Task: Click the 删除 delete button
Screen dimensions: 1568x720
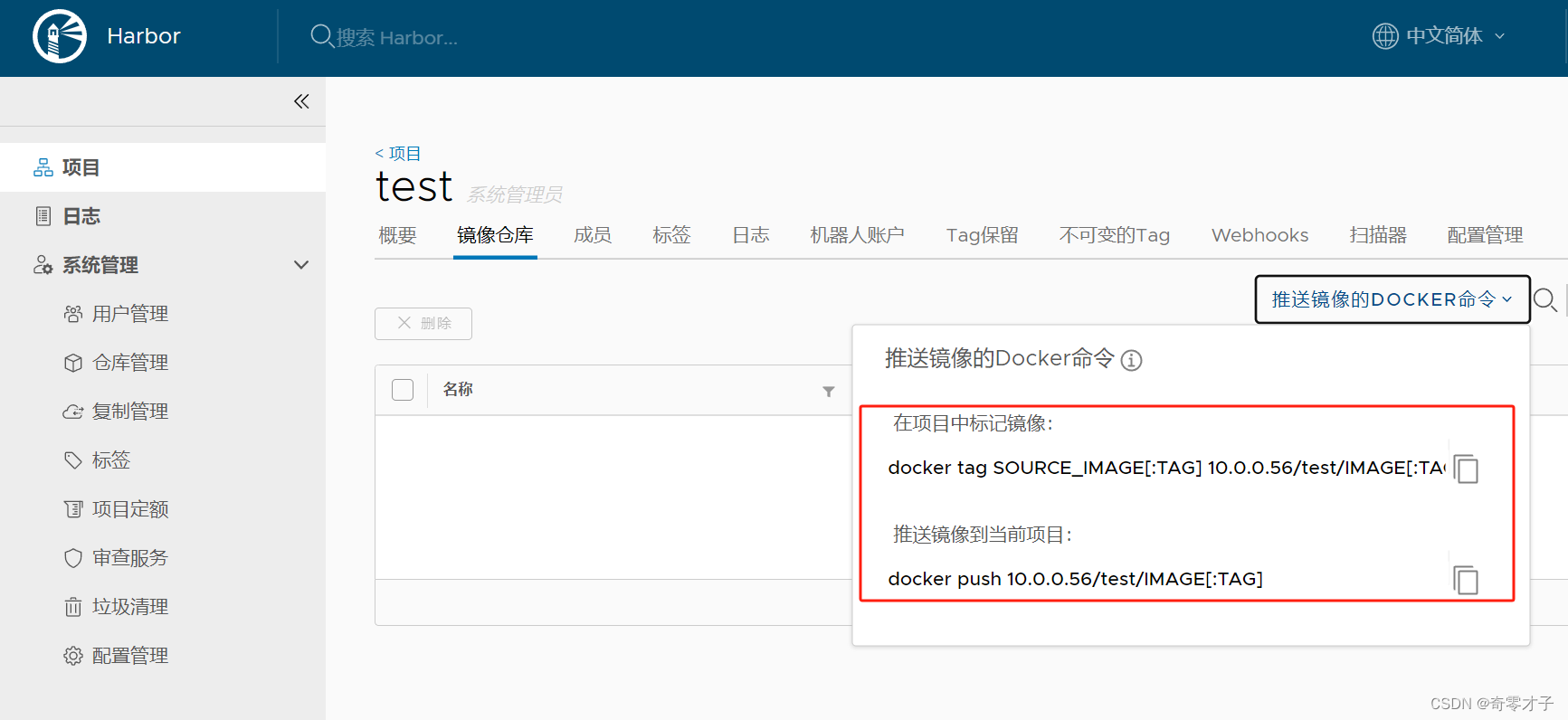Action: coord(423,324)
